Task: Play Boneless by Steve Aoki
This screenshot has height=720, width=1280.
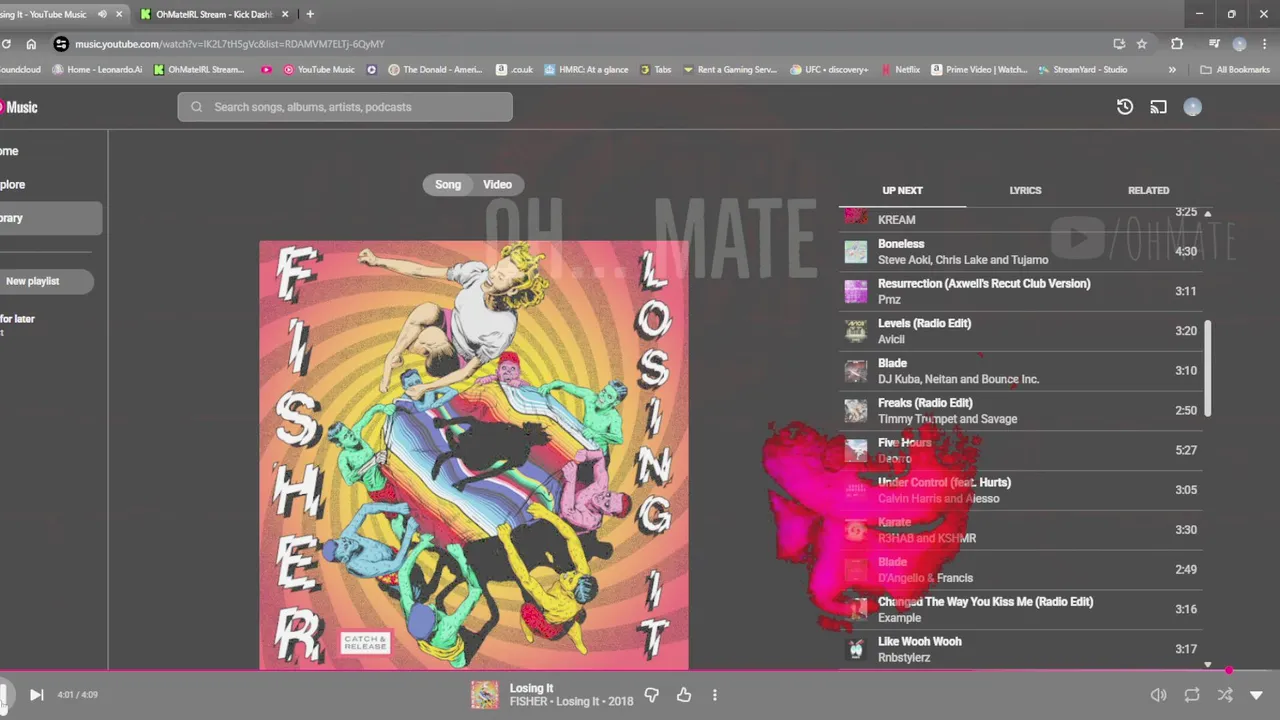Action: (x=1020, y=251)
